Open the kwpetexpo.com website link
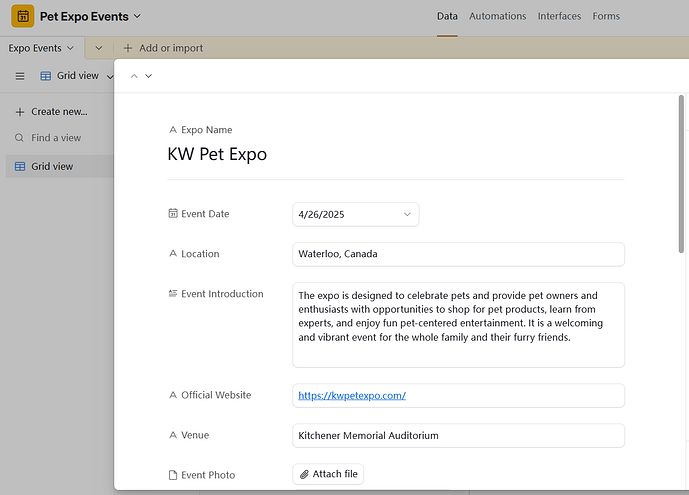The image size is (689, 495). pos(352,395)
